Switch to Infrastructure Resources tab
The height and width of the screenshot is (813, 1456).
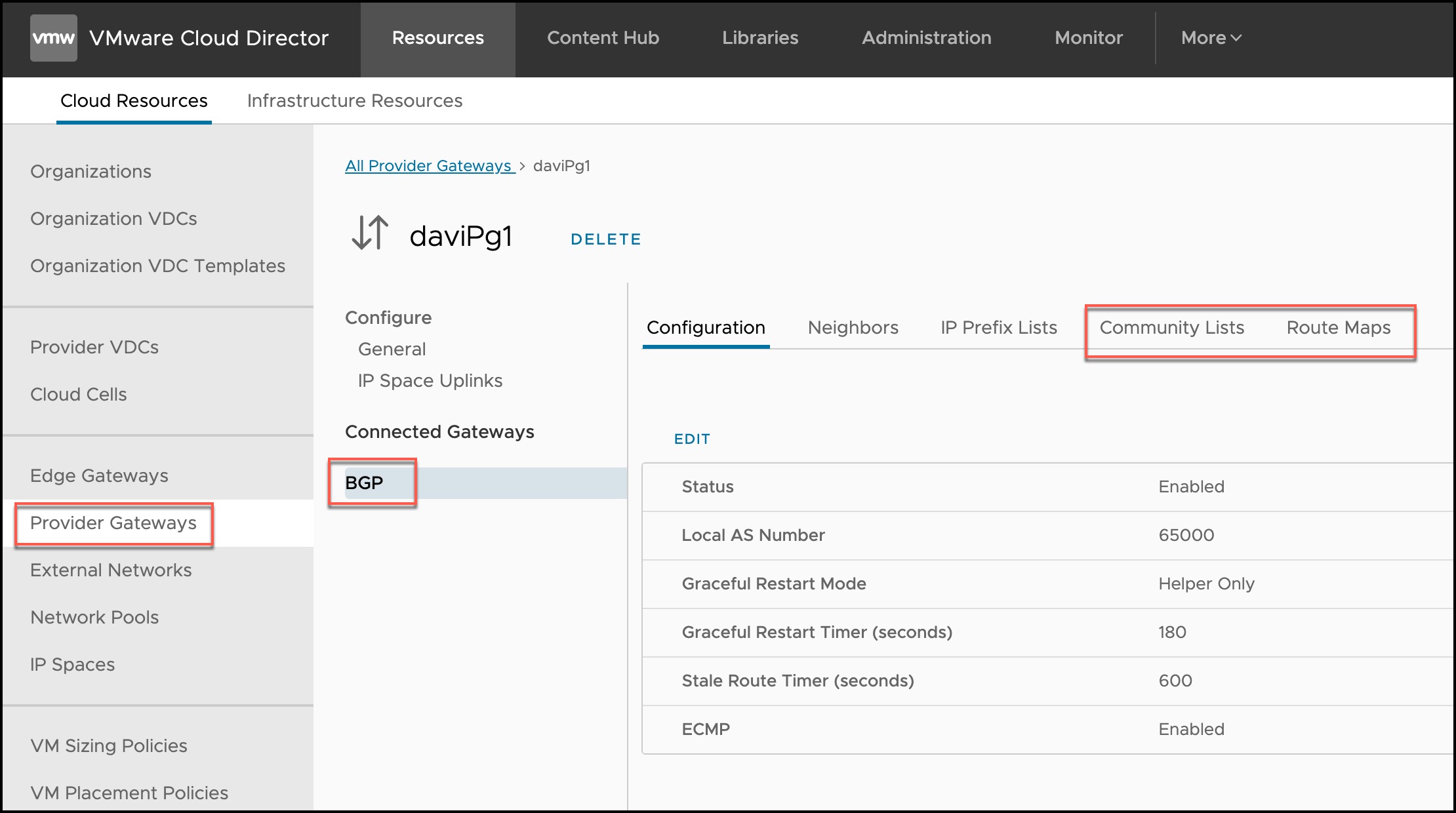pyautogui.click(x=354, y=100)
